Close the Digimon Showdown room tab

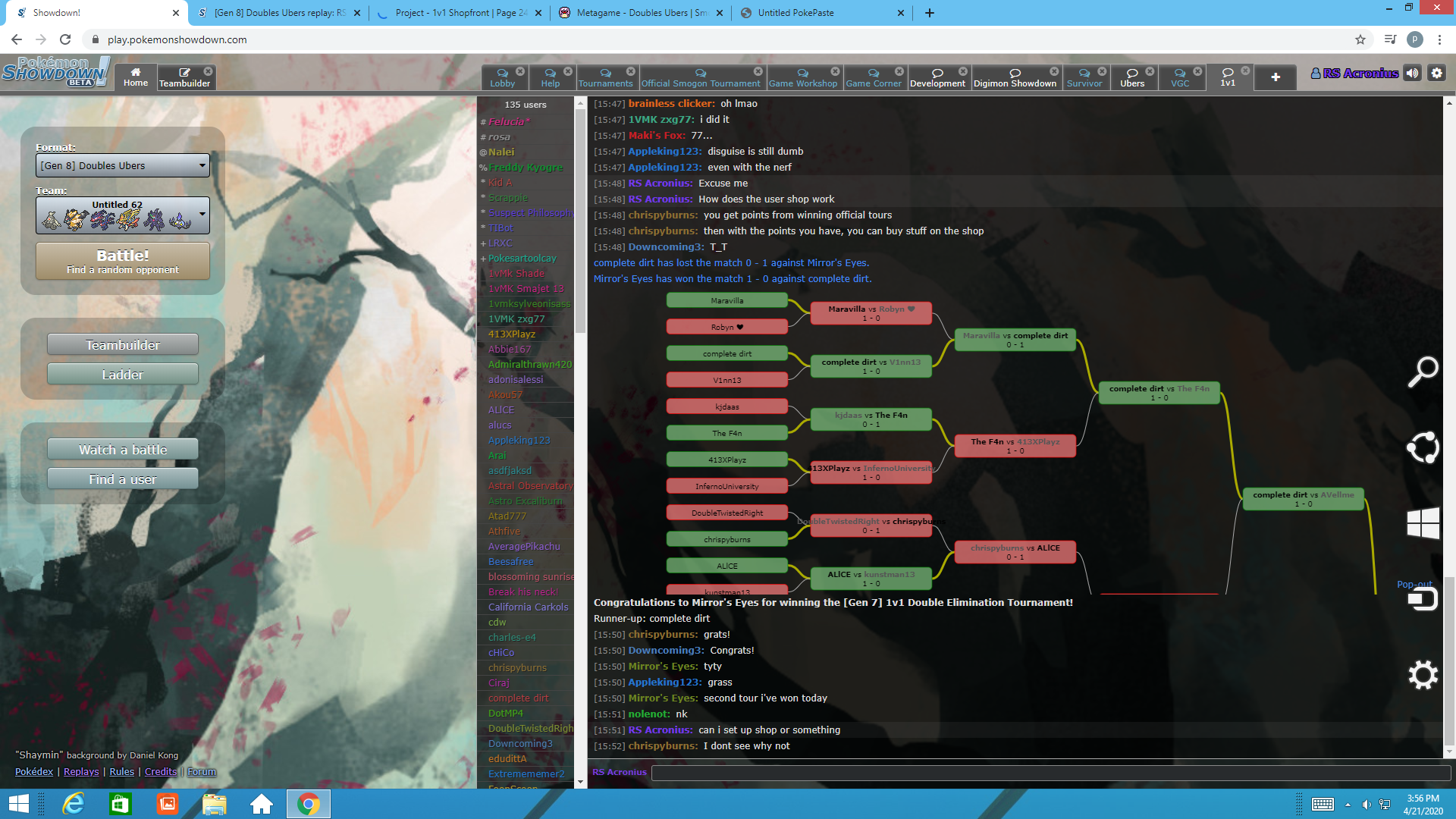[x=1054, y=71]
